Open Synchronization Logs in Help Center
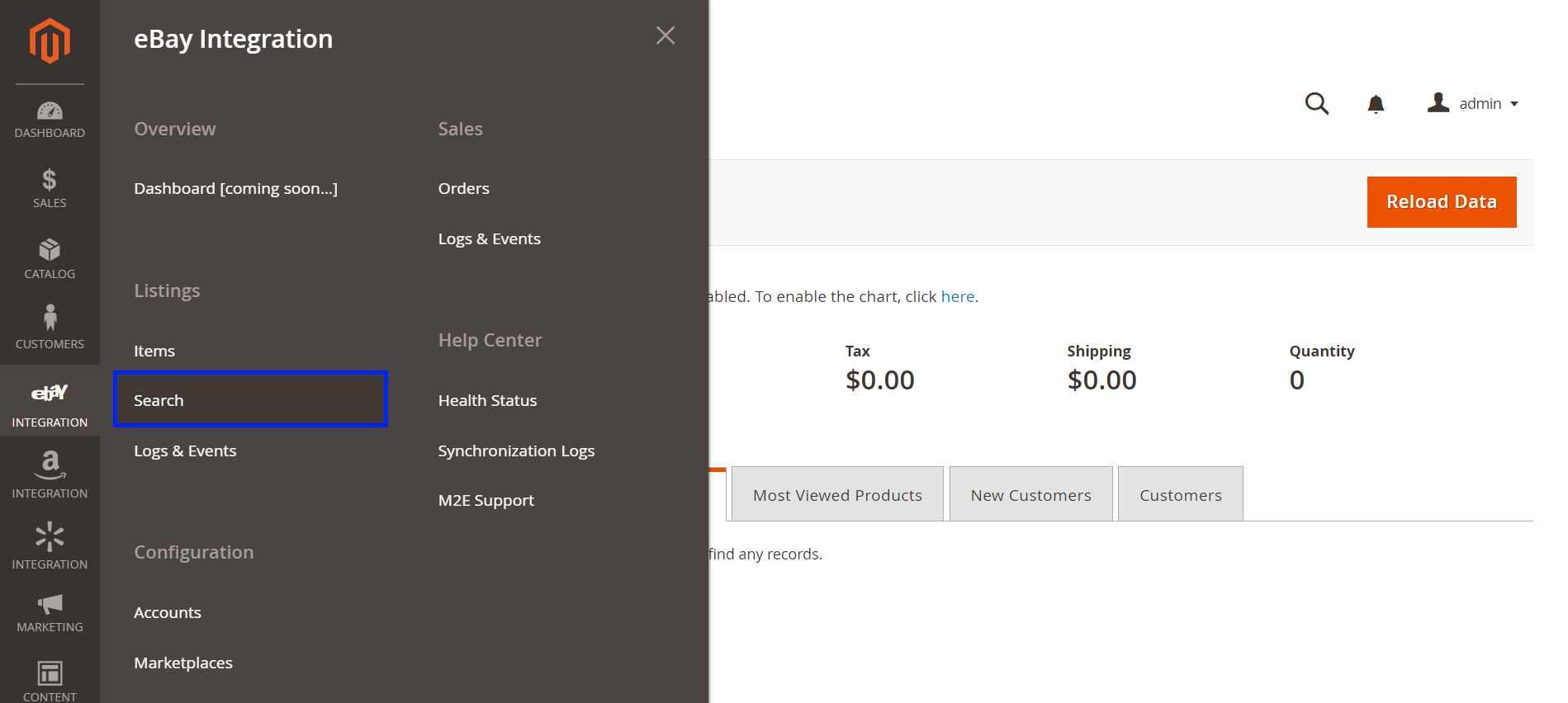This screenshot has height=703, width=1568. coord(516,451)
